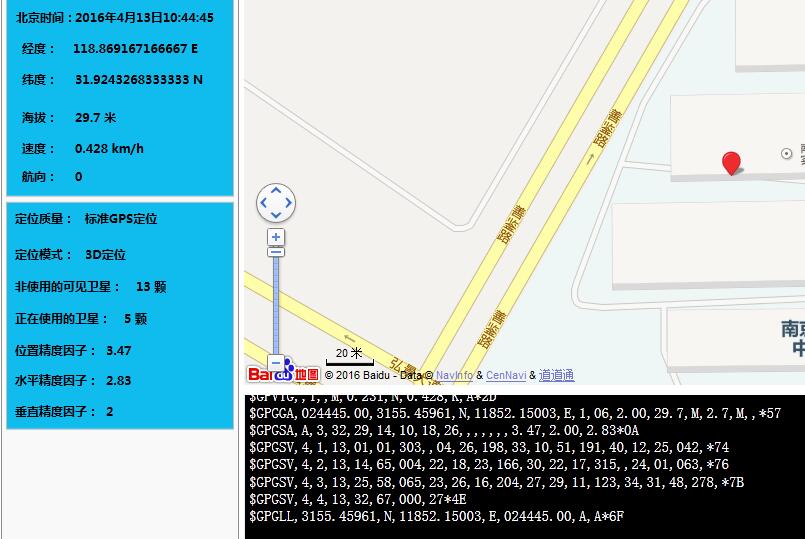The image size is (805, 539).
Task: Click the horizontal DOP value 2.83
Action: 119,380
